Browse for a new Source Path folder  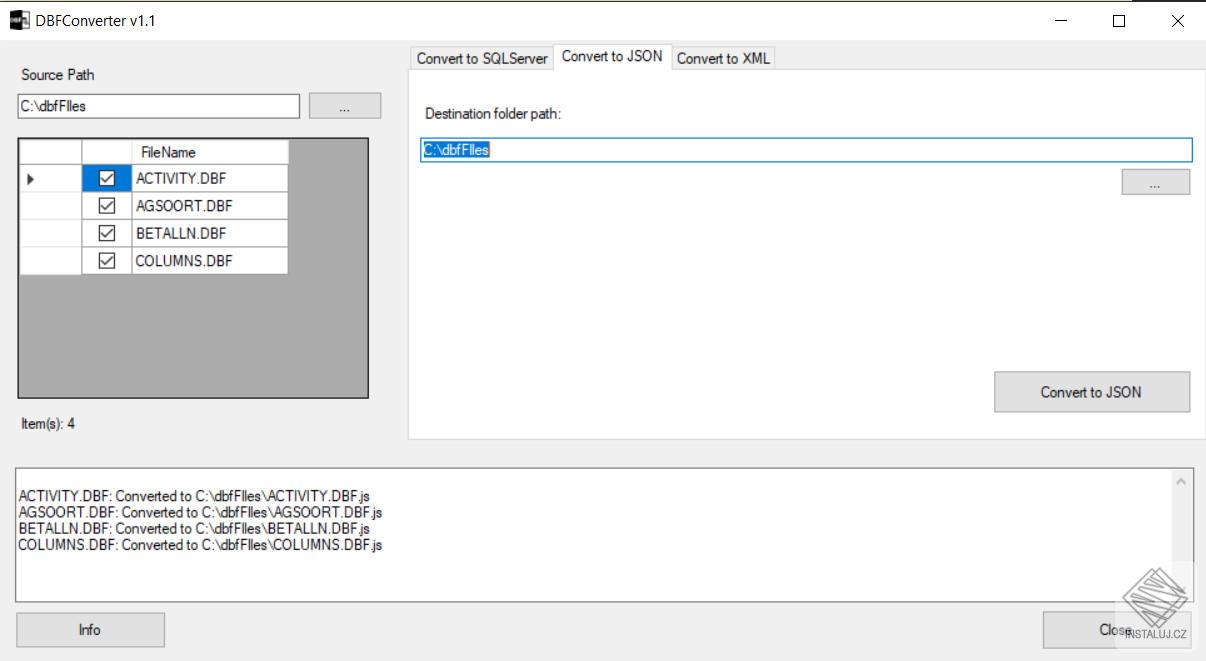pyautogui.click(x=345, y=105)
